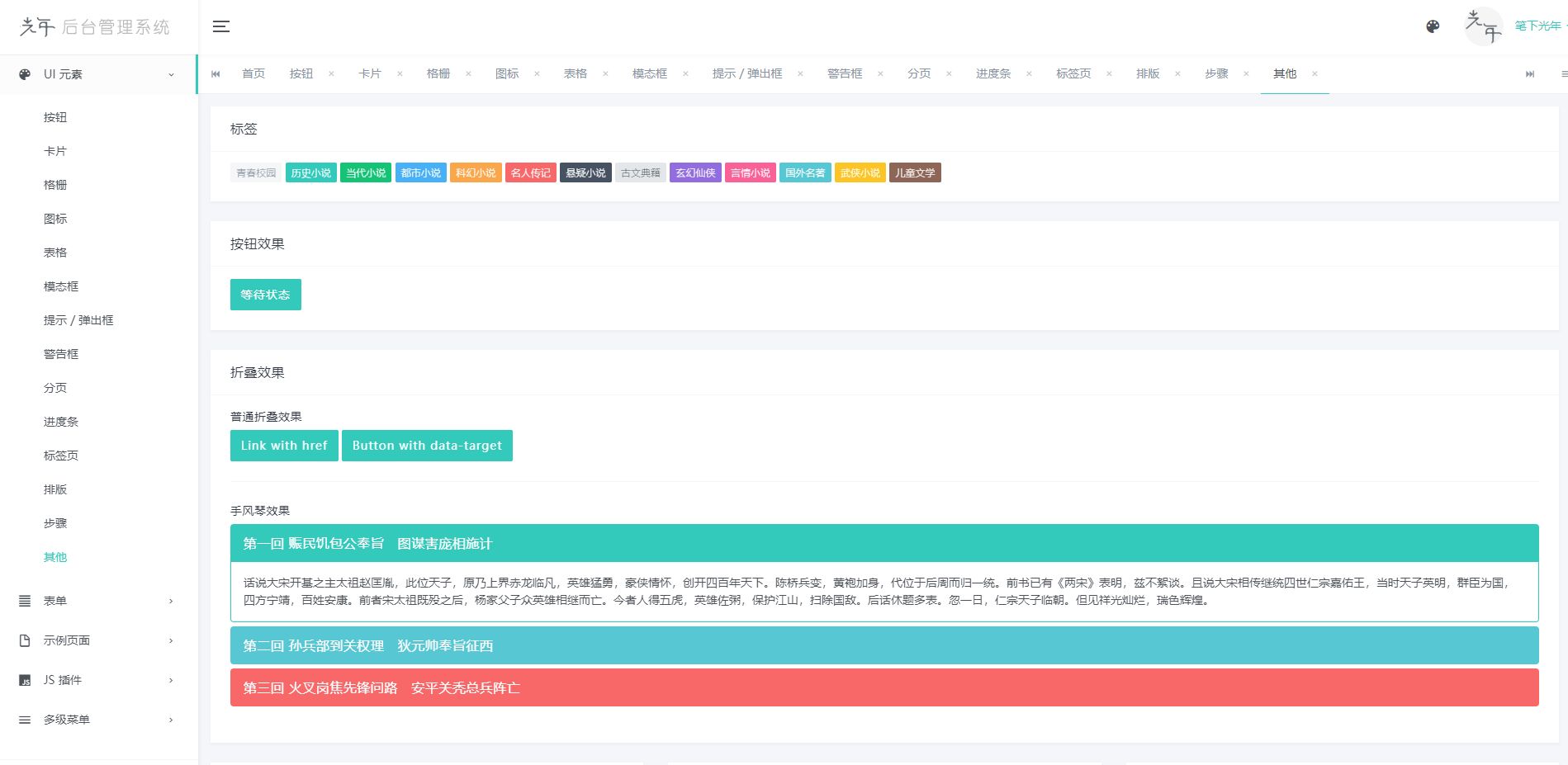1568x765 pixels.
Task: Expand accordion 第三回 火叉岗焦先锋问路
Action: tap(884, 687)
